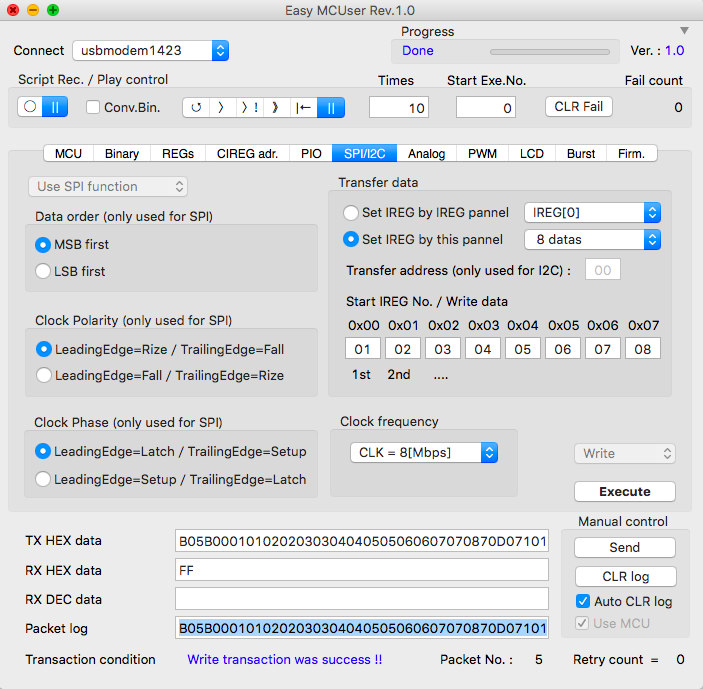Open the IREG[0] dropdown

pyautogui.click(x=592, y=212)
